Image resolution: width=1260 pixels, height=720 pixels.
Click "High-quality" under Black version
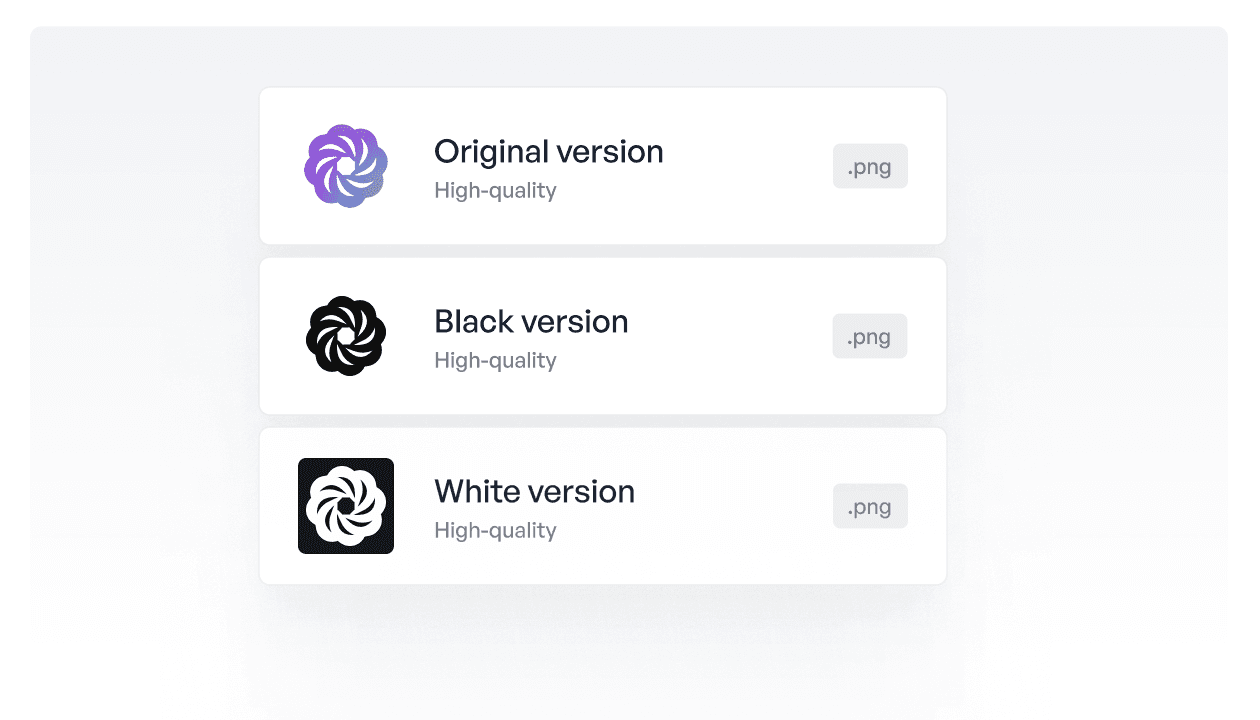[x=495, y=361]
